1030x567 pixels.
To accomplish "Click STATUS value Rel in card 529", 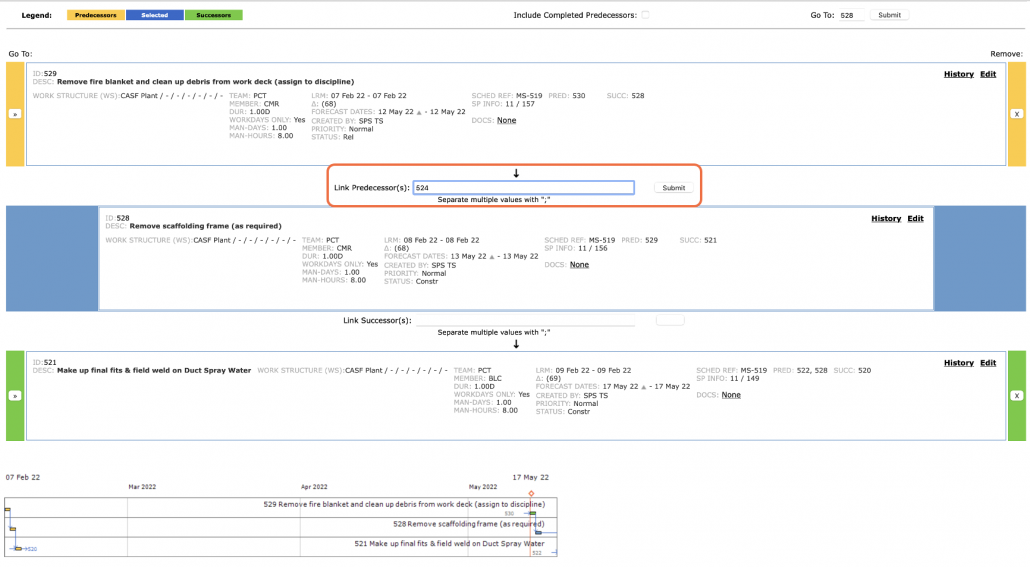I will [x=347, y=137].
